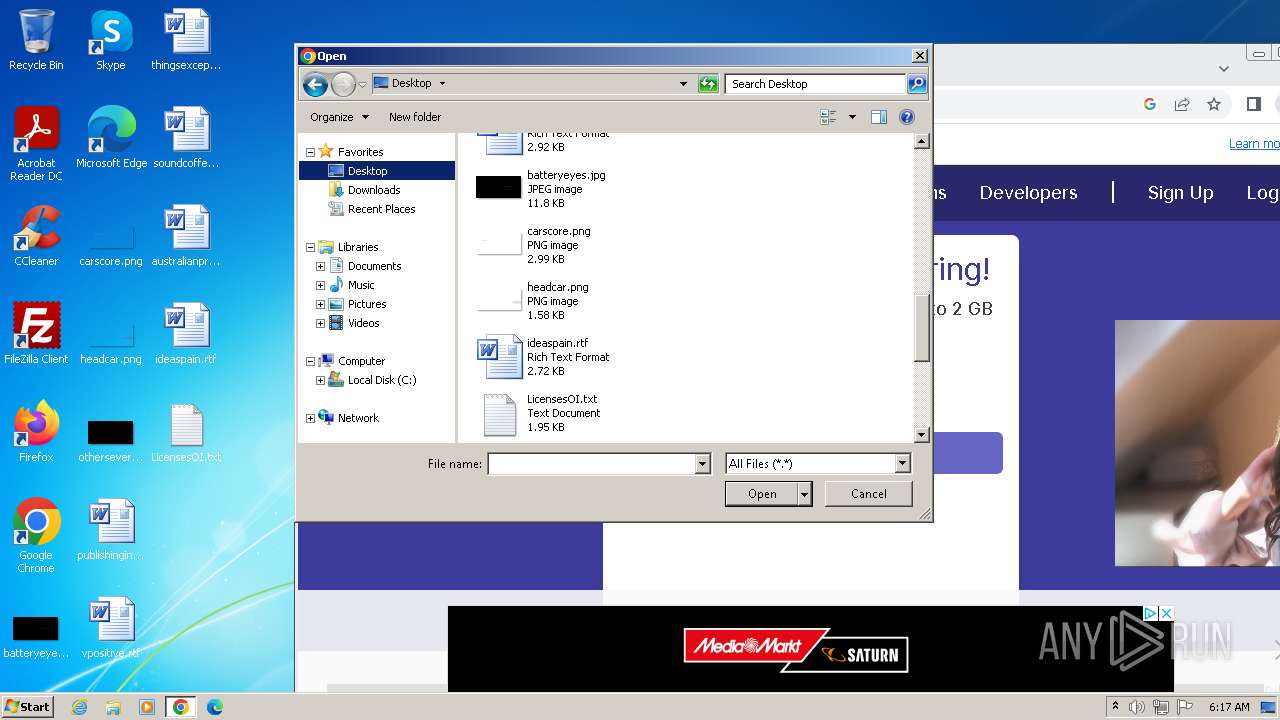
Task: Expand the Network tree node
Action: (310, 418)
